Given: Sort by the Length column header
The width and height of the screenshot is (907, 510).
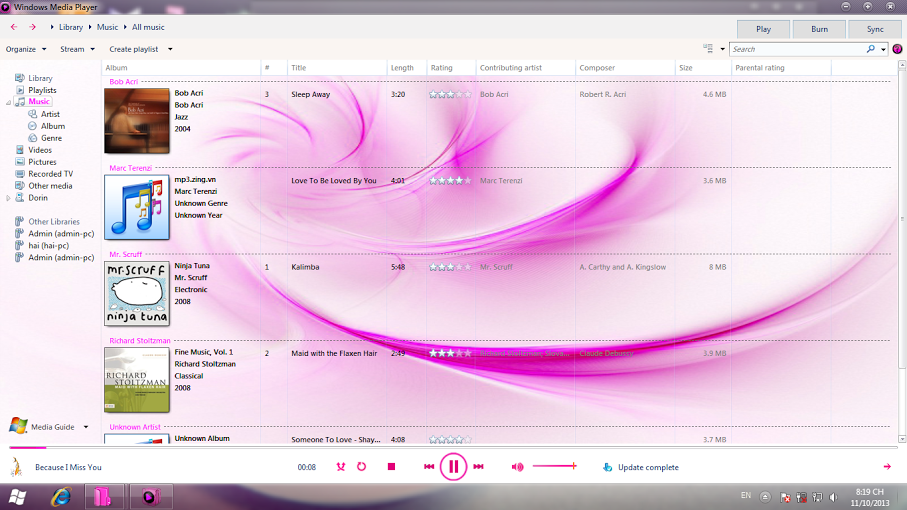Looking at the screenshot, I should (407, 68).
